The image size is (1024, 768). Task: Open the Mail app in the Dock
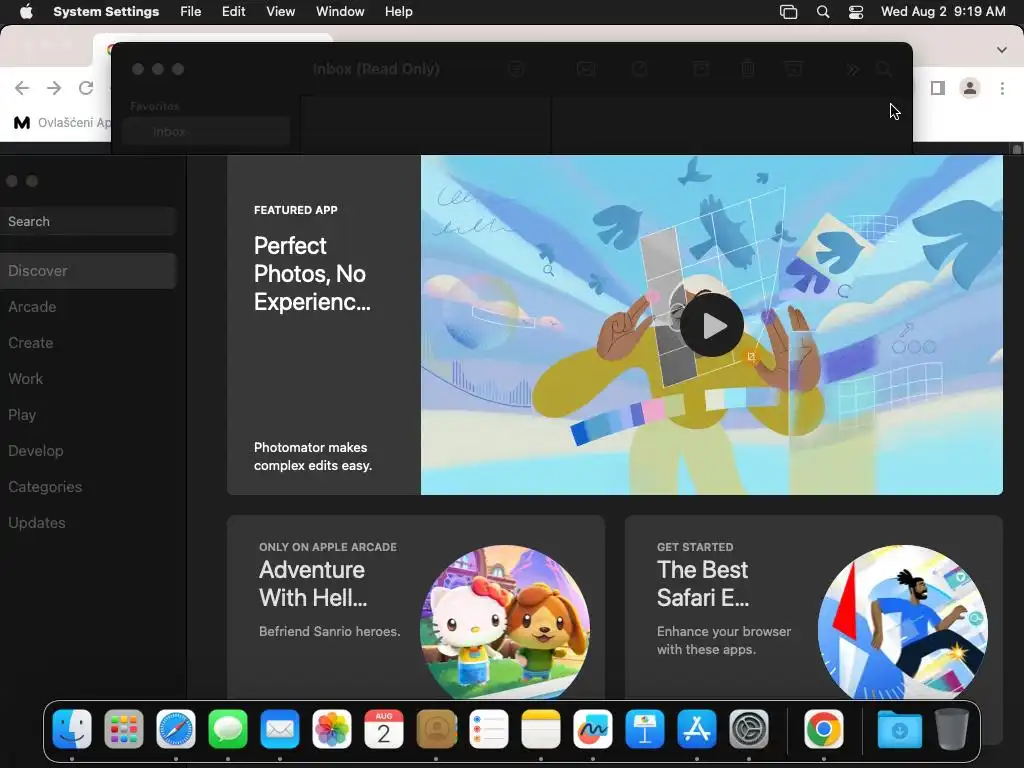coord(280,729)
